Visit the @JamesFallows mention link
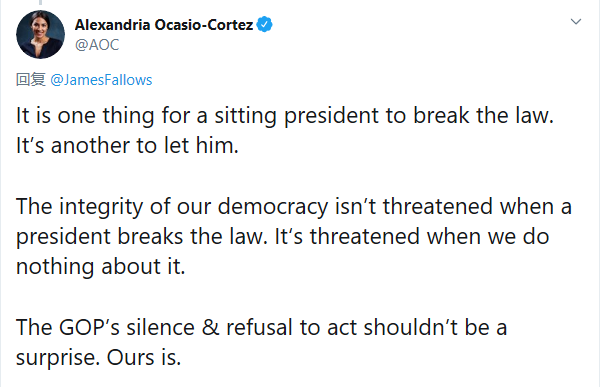 click(x=101, y=80)
